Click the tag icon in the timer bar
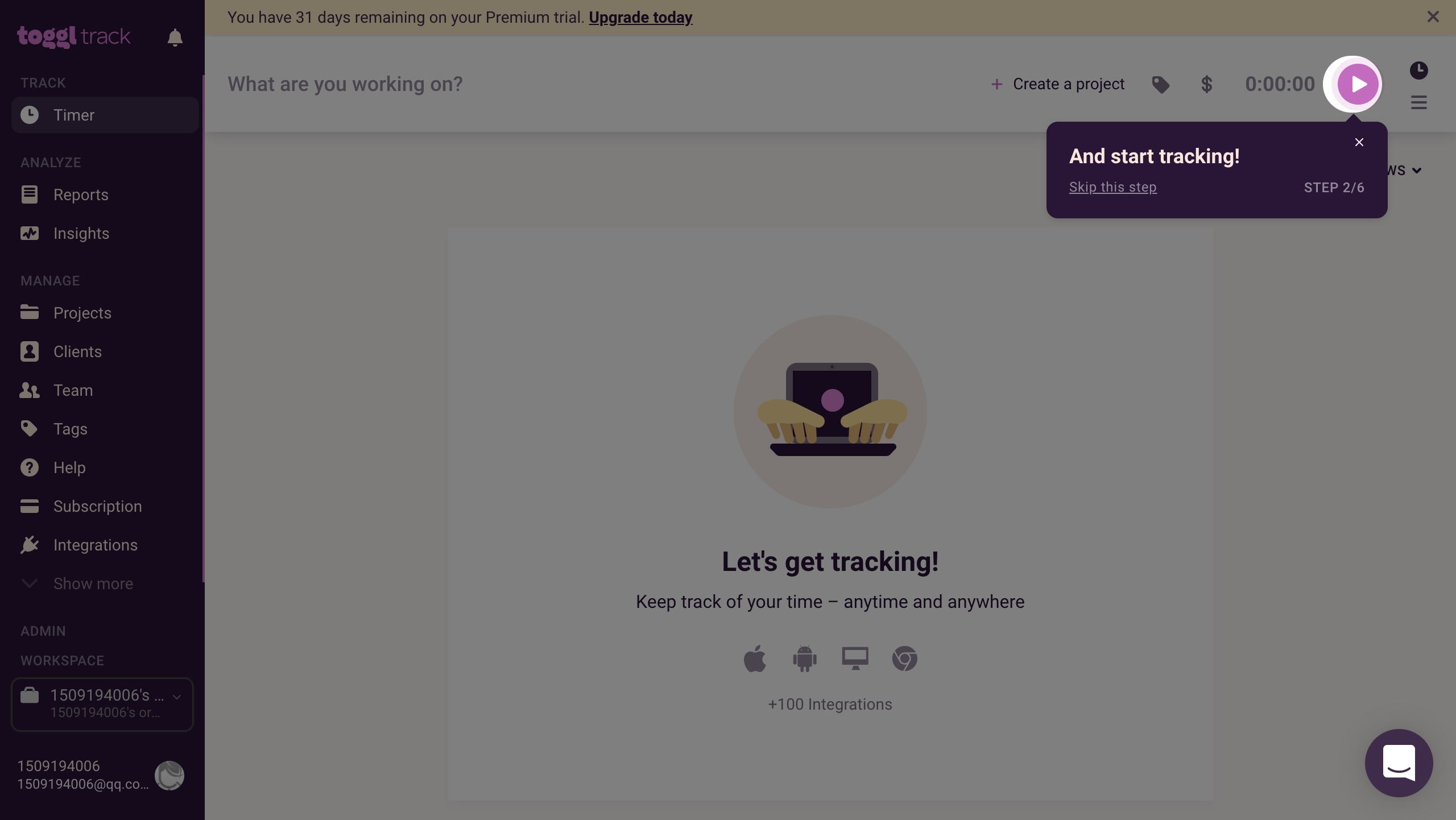Viewport: 1456px width, 820px height. pyautogui.click(x=1161, y=84)
